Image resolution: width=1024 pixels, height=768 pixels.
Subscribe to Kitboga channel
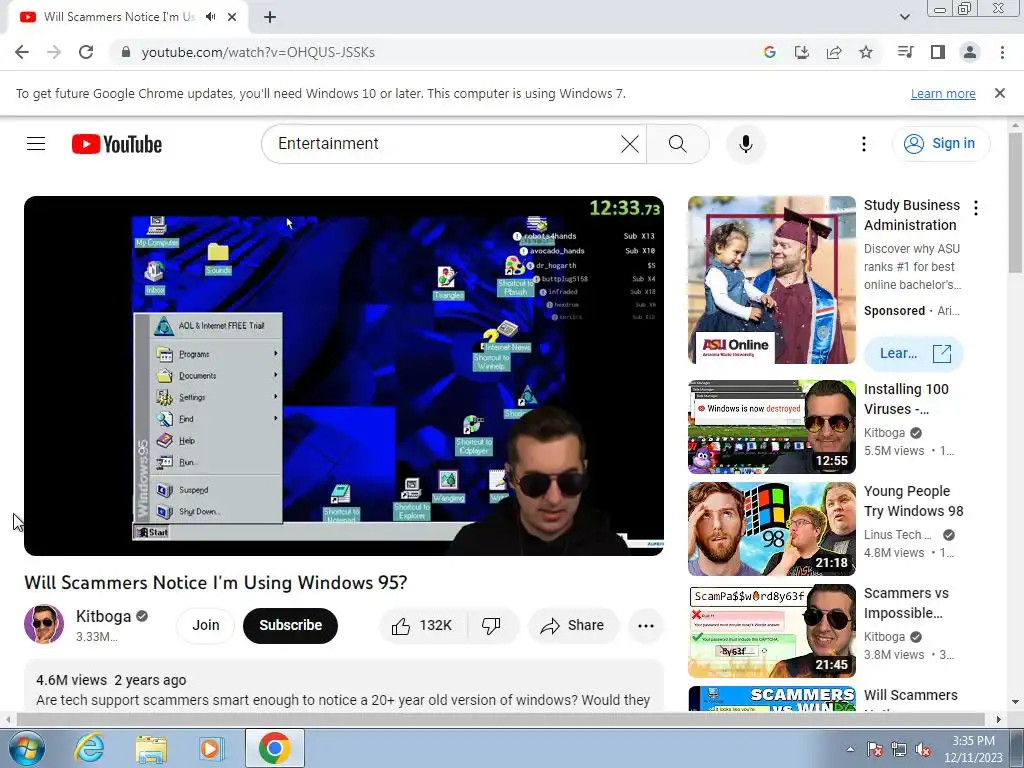click(x=291, y=625)
